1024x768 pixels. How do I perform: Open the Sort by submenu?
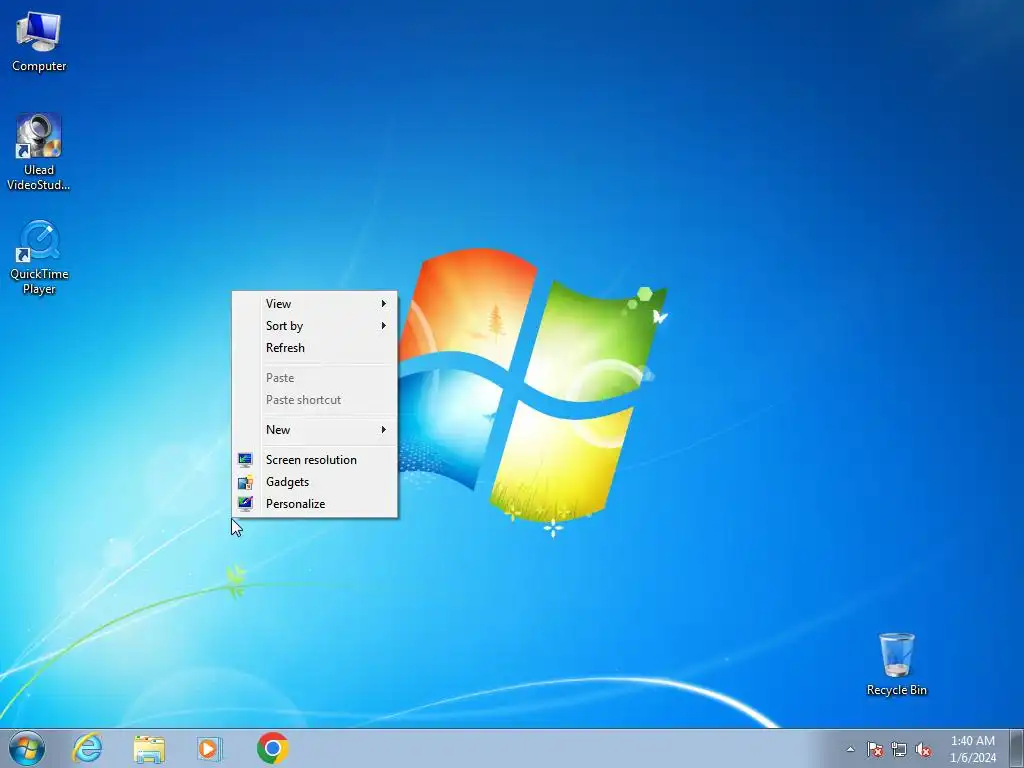click(x=314, y=326)
